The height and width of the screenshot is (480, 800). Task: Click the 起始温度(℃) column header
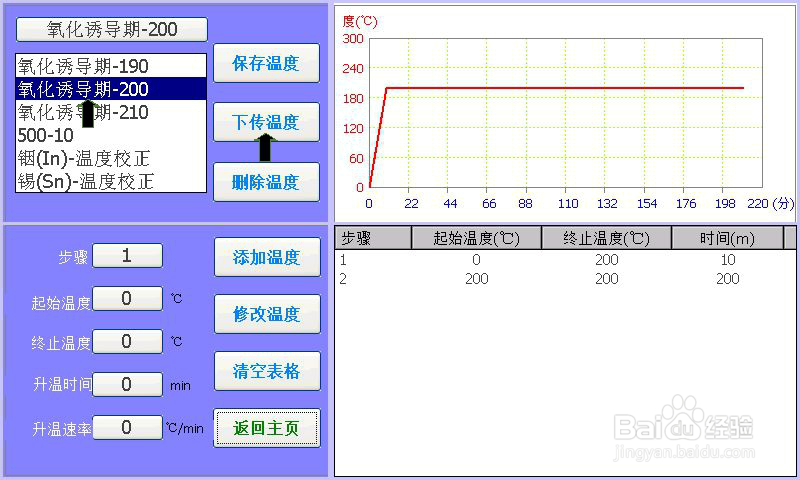point(477,238)
